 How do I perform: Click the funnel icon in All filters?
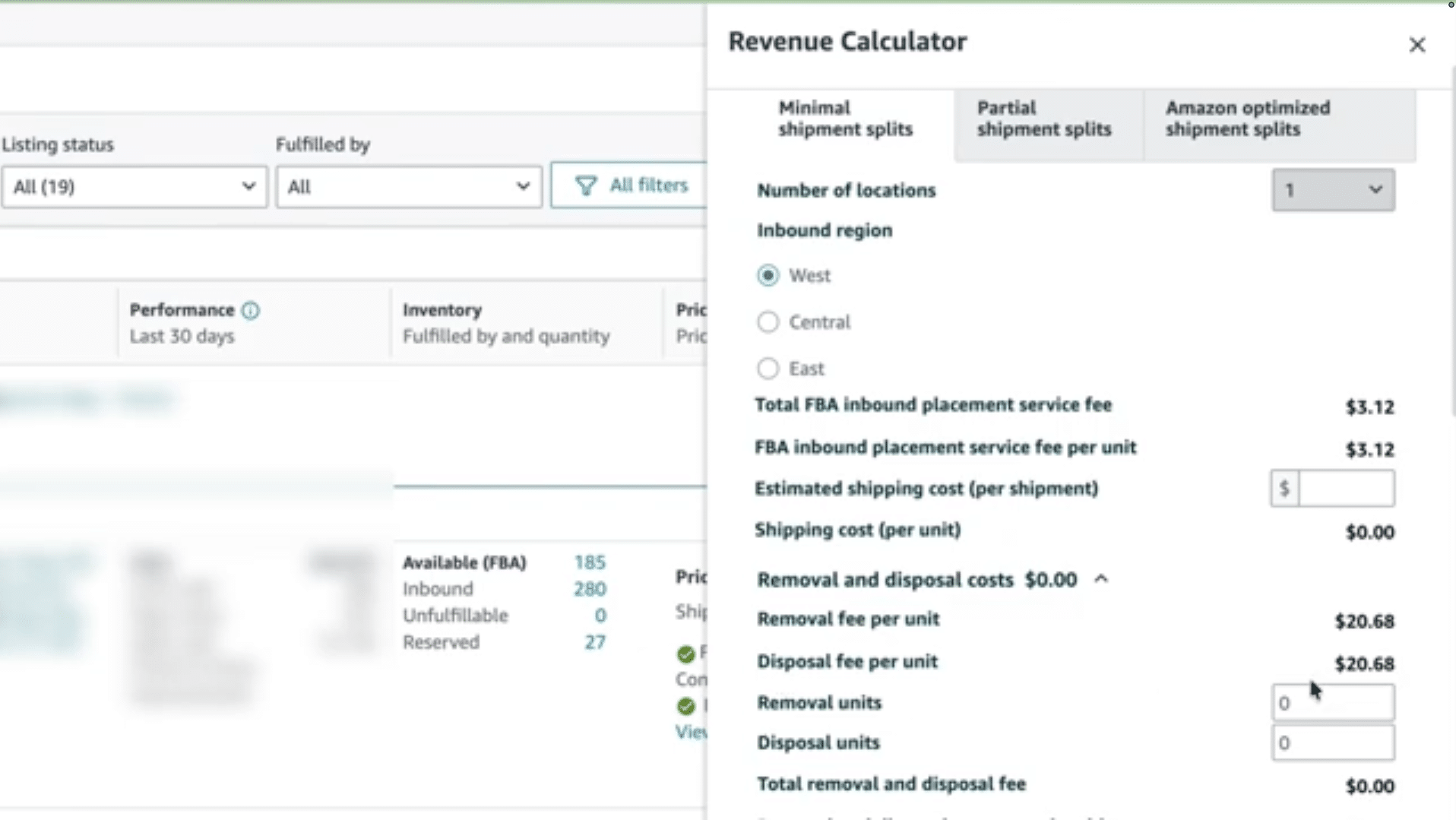point(585,185)
